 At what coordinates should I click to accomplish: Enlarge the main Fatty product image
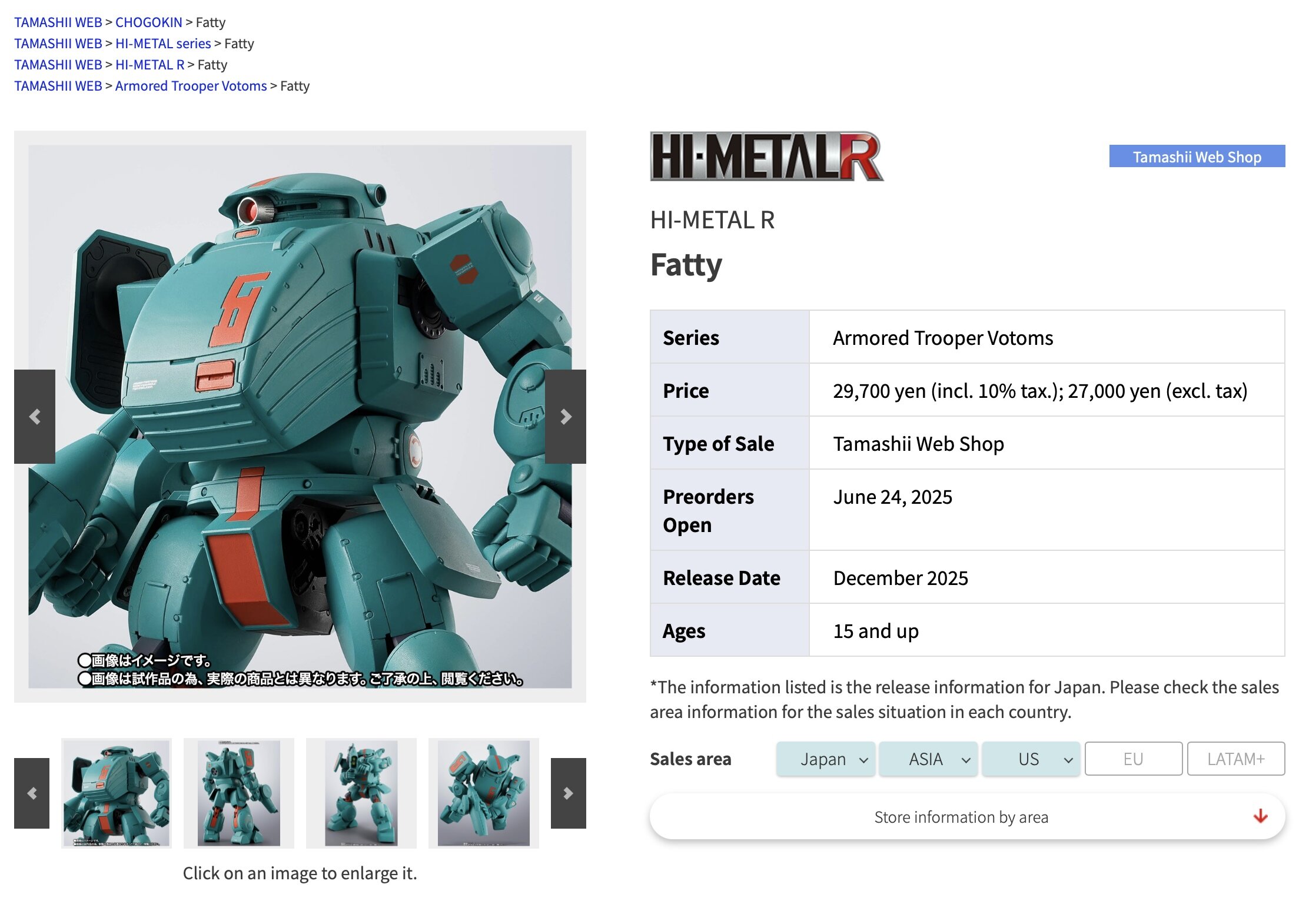click(300, 416)
